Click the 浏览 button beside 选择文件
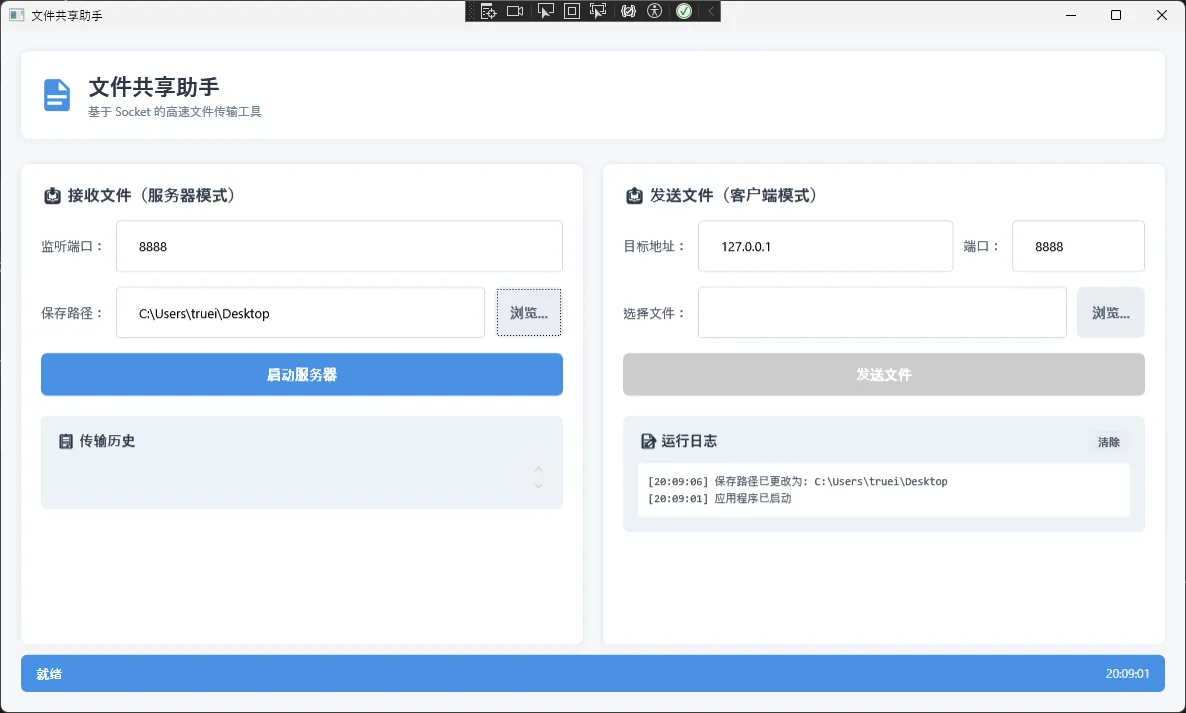Image resolution: width=1186 pixels, height=713 pixels. coord(1110,313)
